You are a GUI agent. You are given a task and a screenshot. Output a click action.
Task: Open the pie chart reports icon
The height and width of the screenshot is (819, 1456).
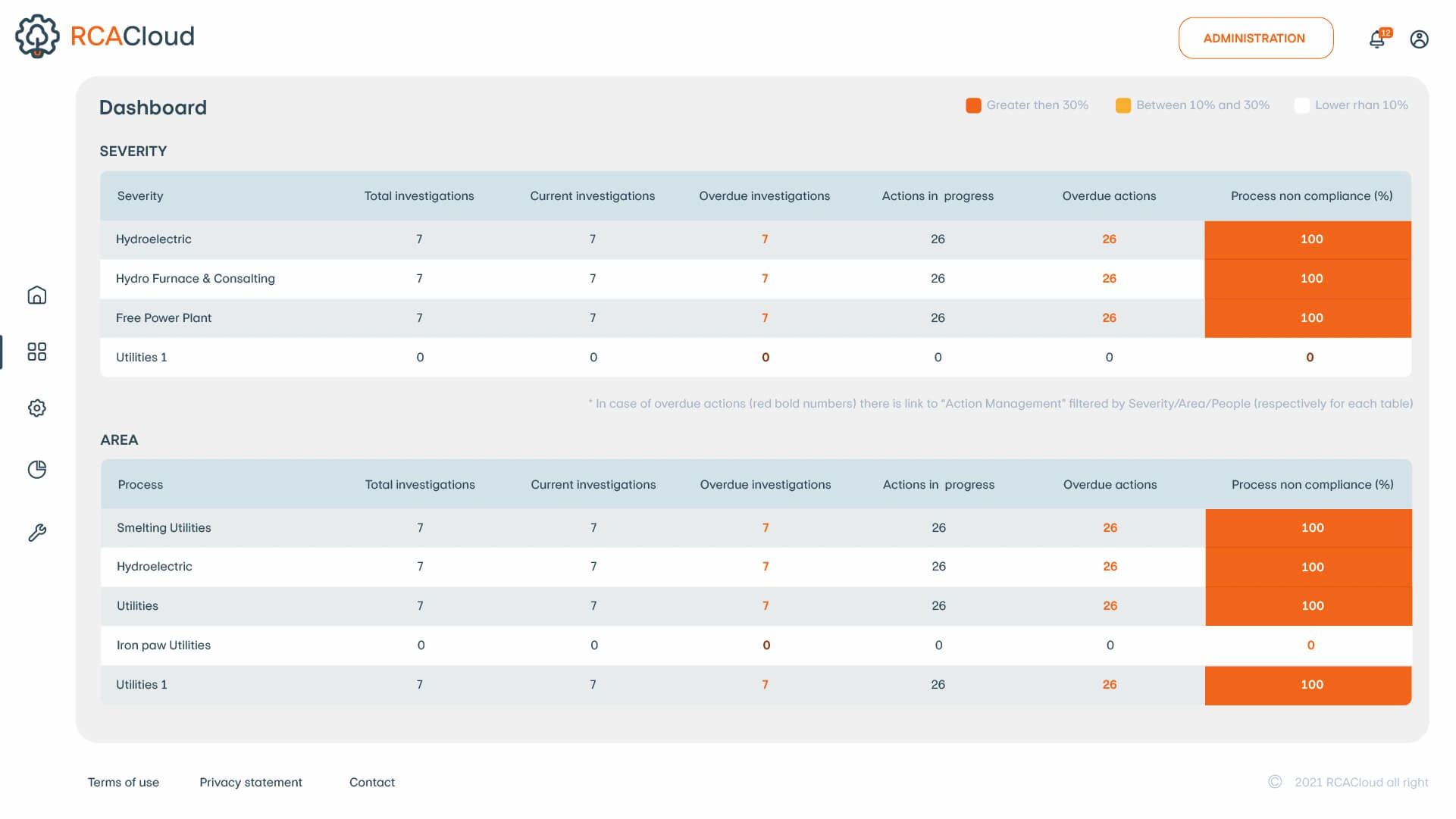click(36, 470)
